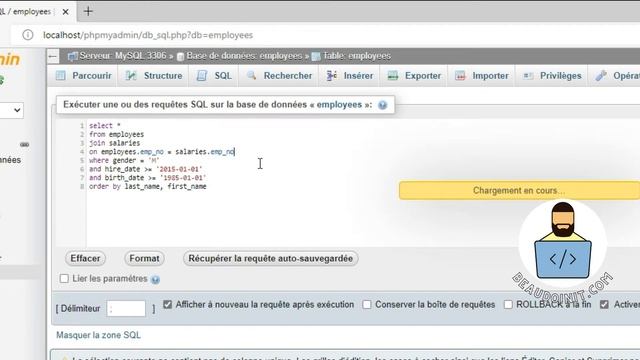
Task: Enable Conserver la boîte de requêtes
Action: pos(367,304)
